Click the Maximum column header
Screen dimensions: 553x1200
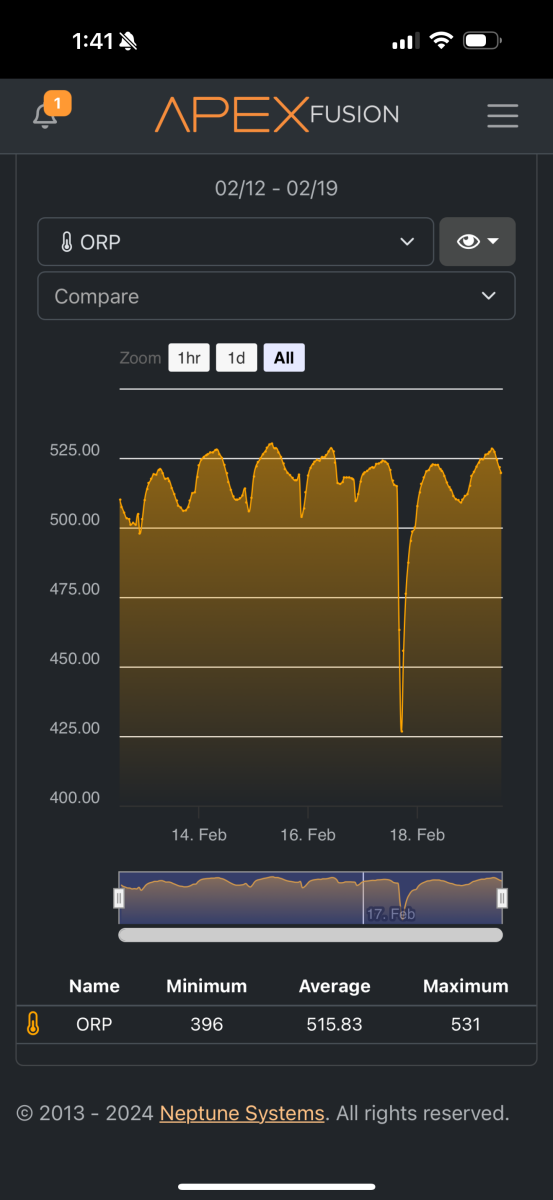(465, 986)
